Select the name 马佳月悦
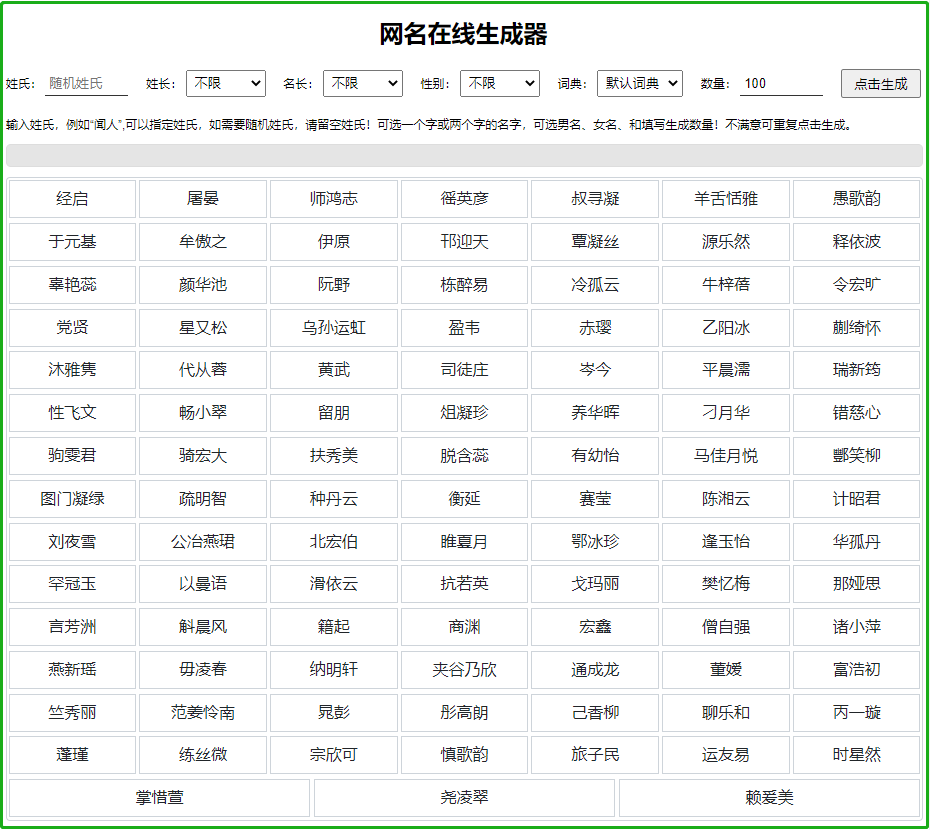The height and width of the screenshot is (830, 930). (x=726, y=456)
